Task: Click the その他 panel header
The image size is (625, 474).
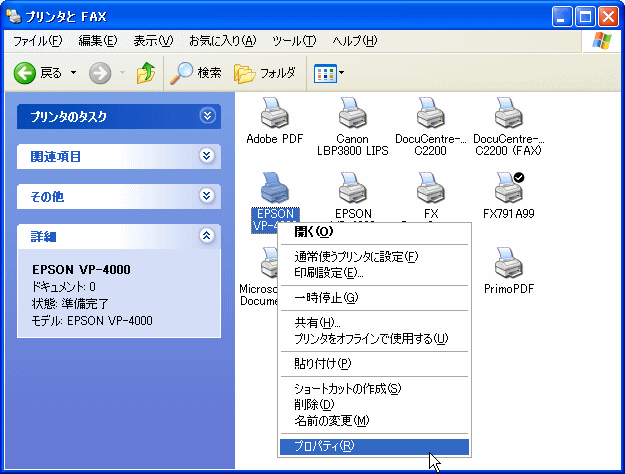Action: pos(119,196)
